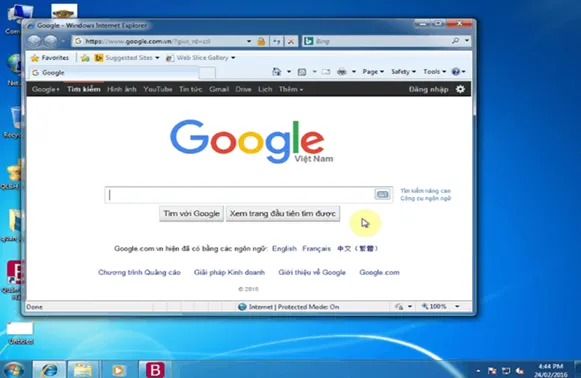The image size is (581, 378).
Task: Click the Đăng nhập sign-in link
Action: tap(428, 89)
